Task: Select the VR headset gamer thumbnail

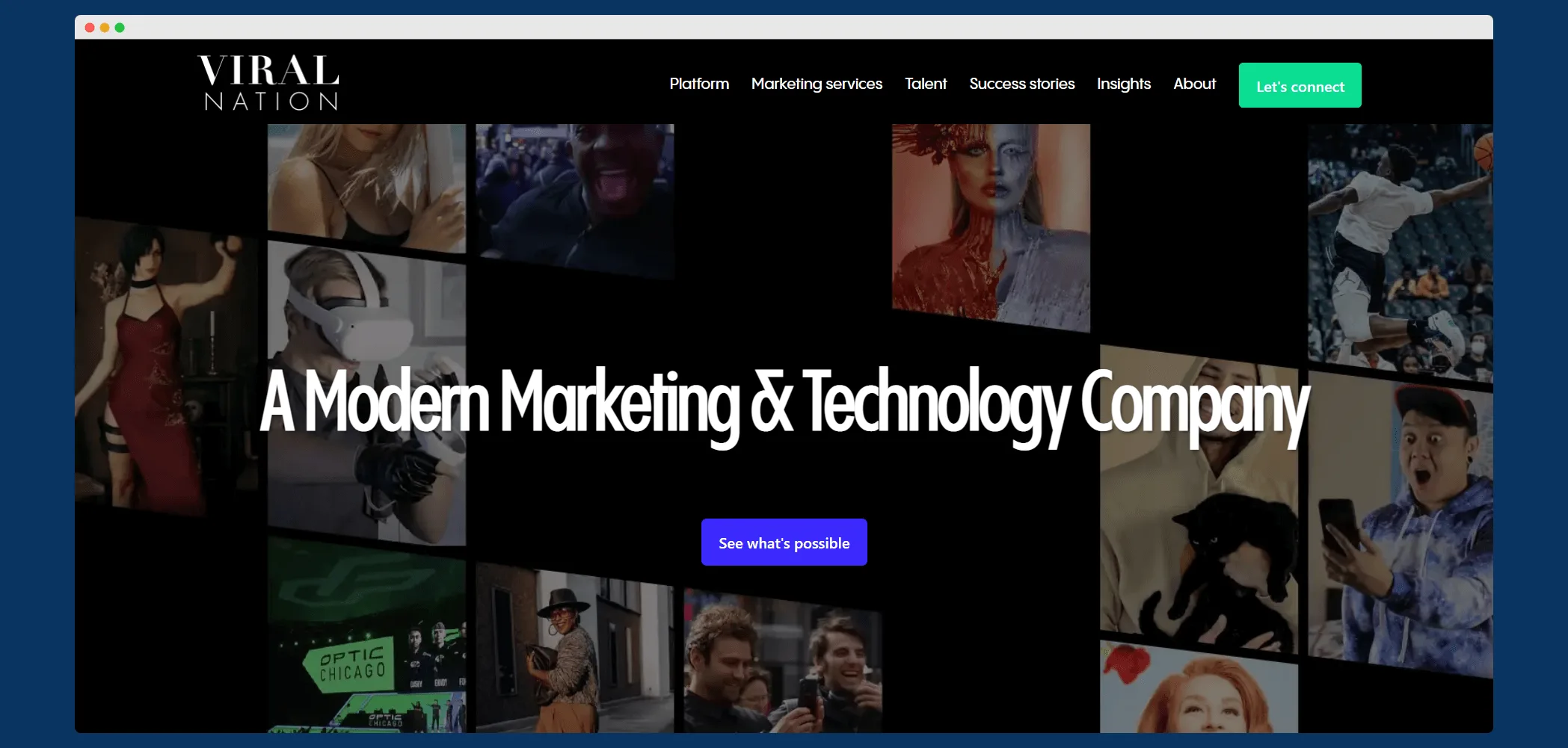Action: pos(366,314)
